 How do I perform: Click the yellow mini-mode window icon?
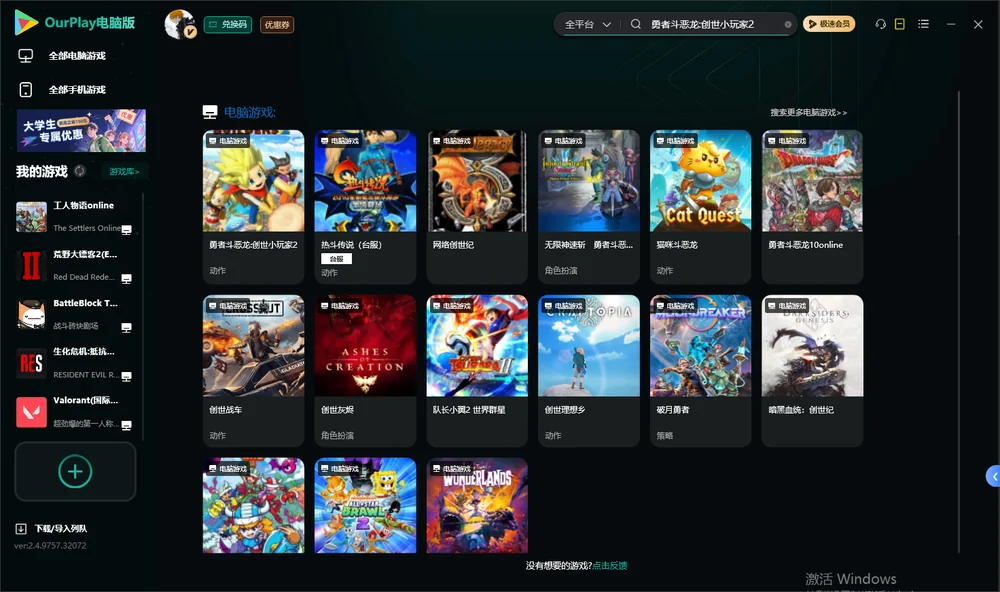click(900, 24)
